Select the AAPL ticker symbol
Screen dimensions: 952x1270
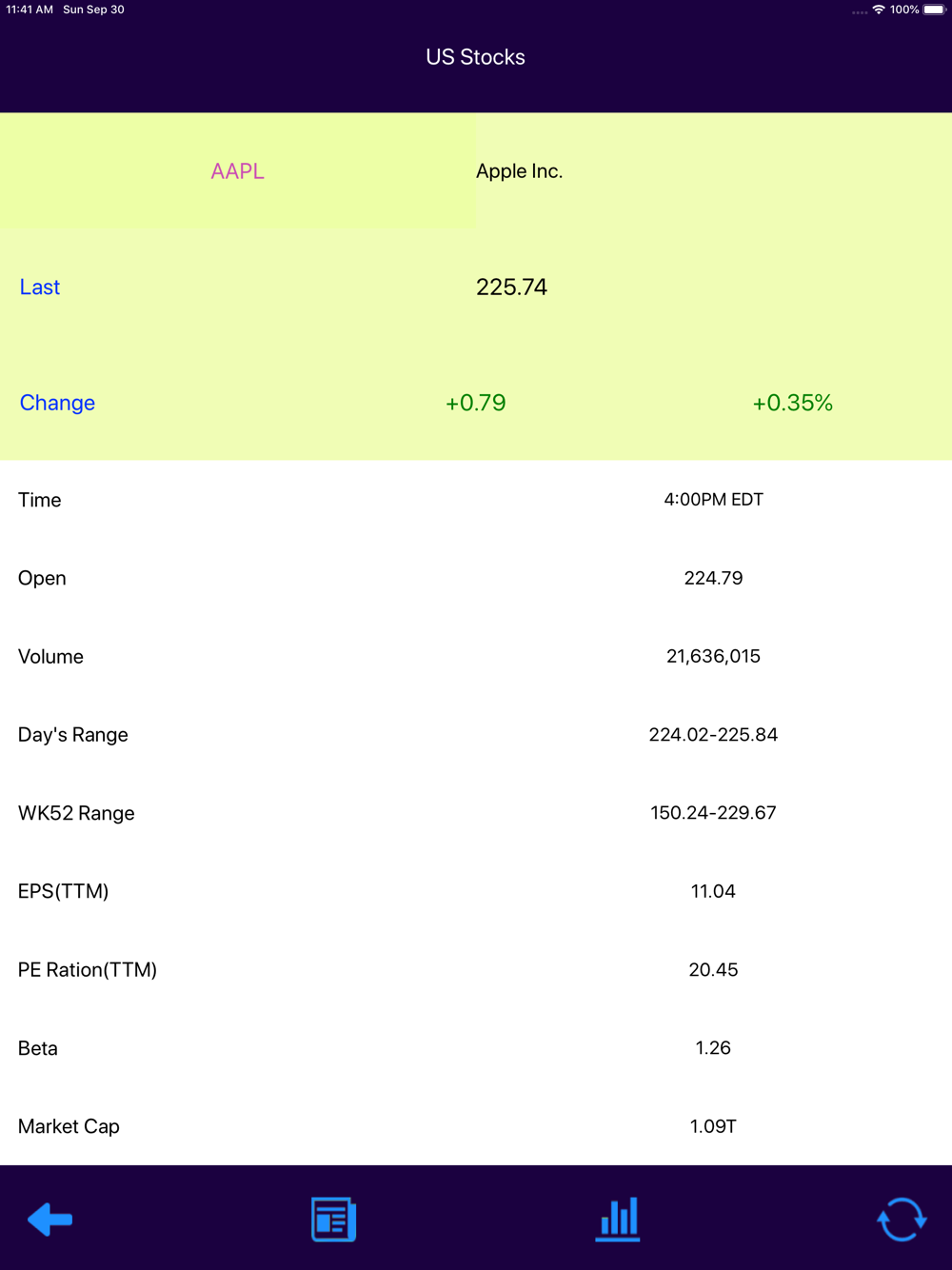click(237, 171)
